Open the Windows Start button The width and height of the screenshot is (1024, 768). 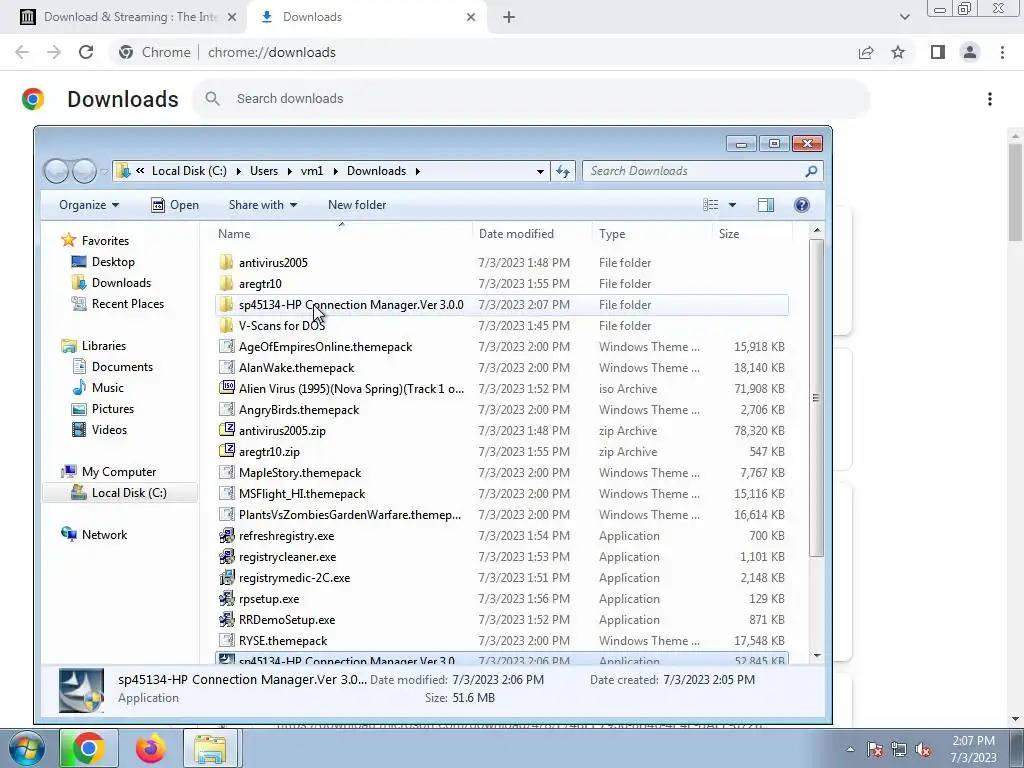[27, 748]
